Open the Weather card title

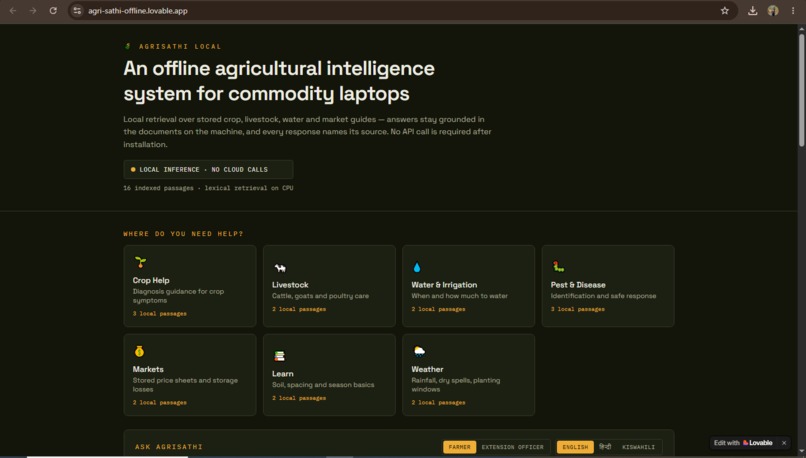427,369
